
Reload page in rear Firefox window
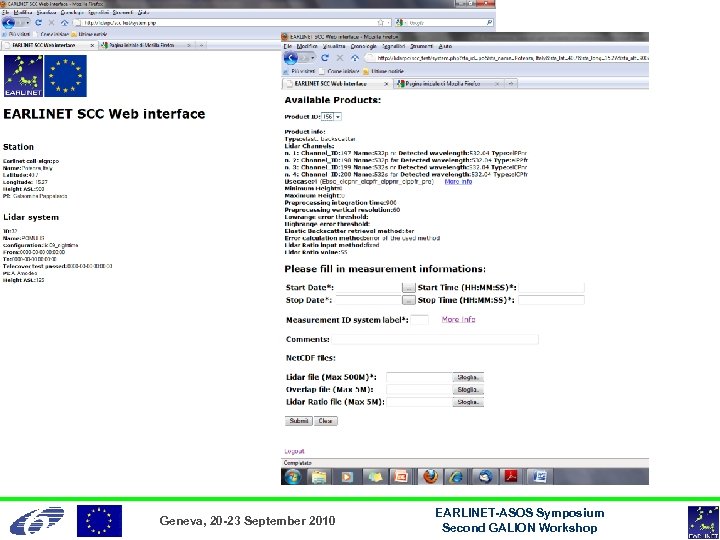click(x=39, y=22)
